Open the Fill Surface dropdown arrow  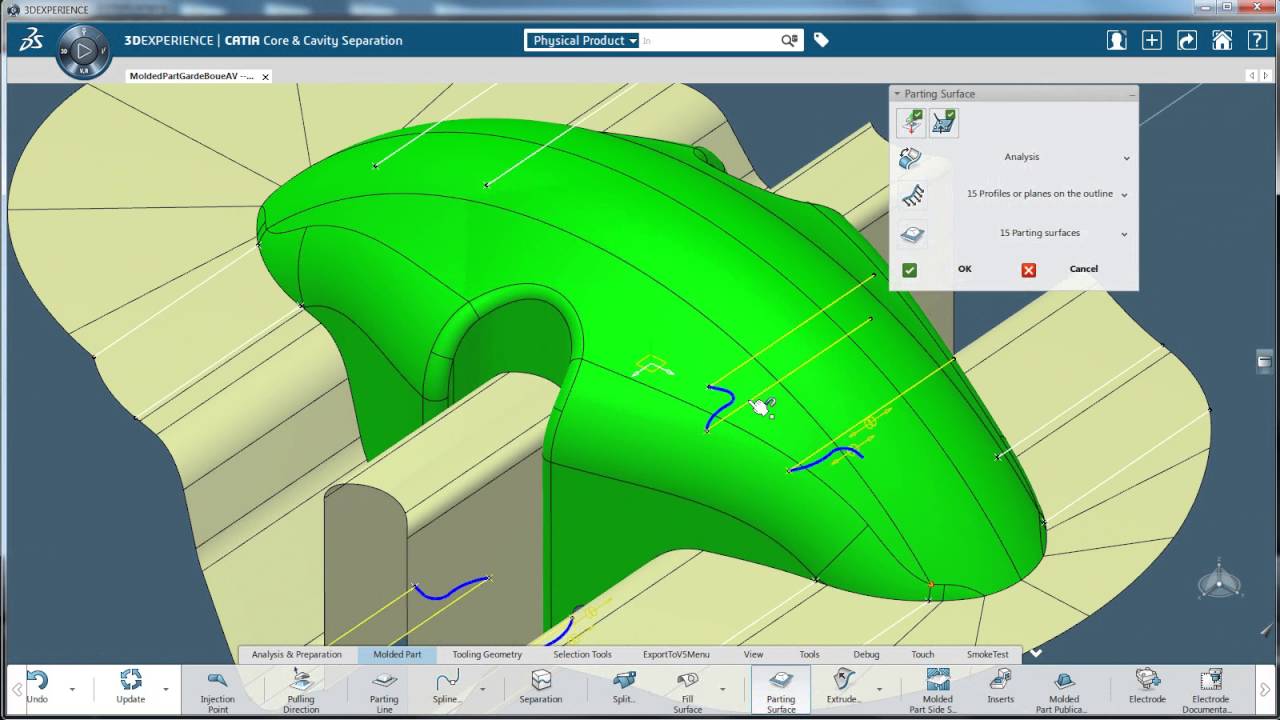coord(722,689)
